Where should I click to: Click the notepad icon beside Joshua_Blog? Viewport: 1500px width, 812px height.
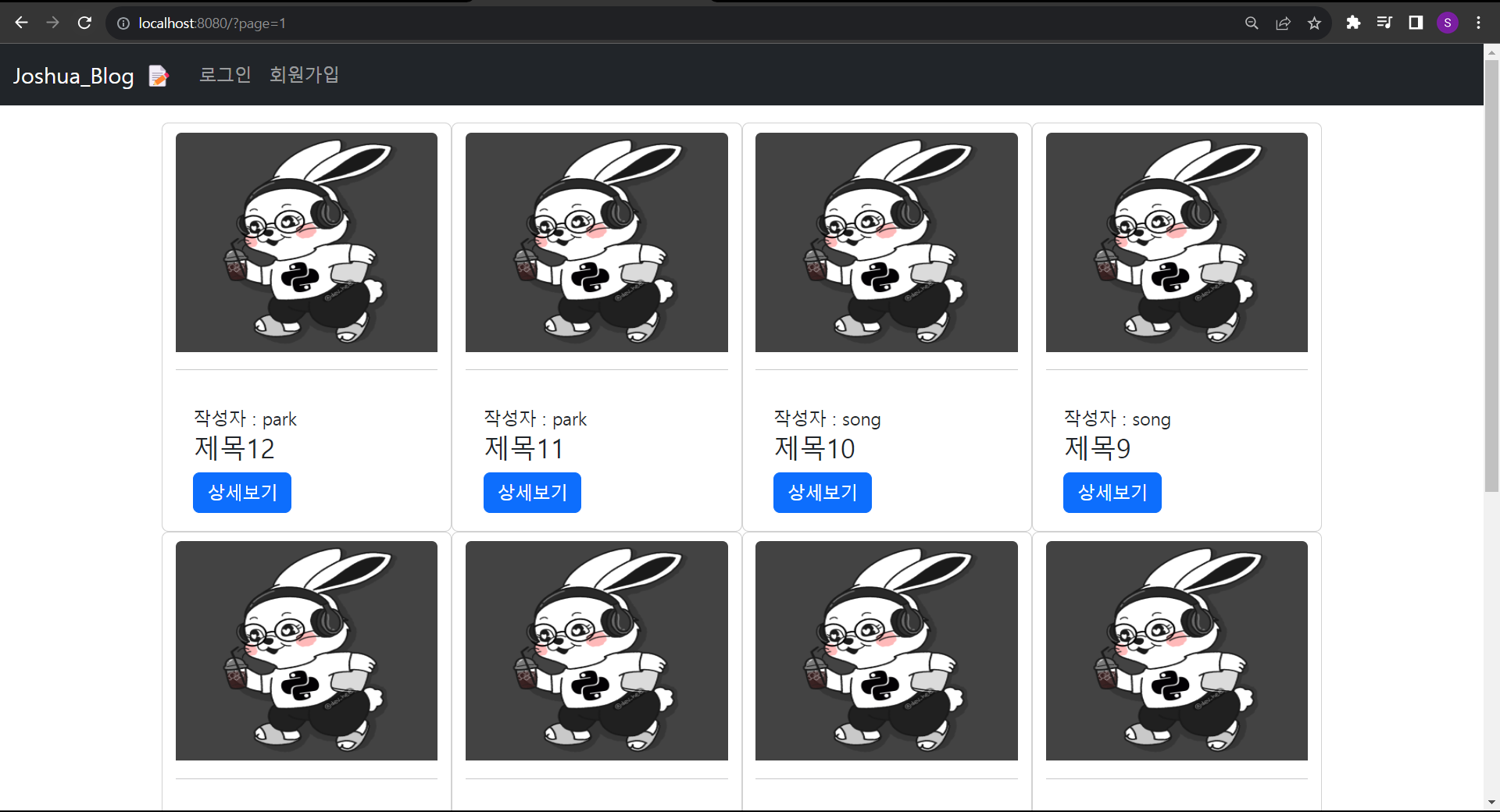pyautogui.click(x=159, y=76)
